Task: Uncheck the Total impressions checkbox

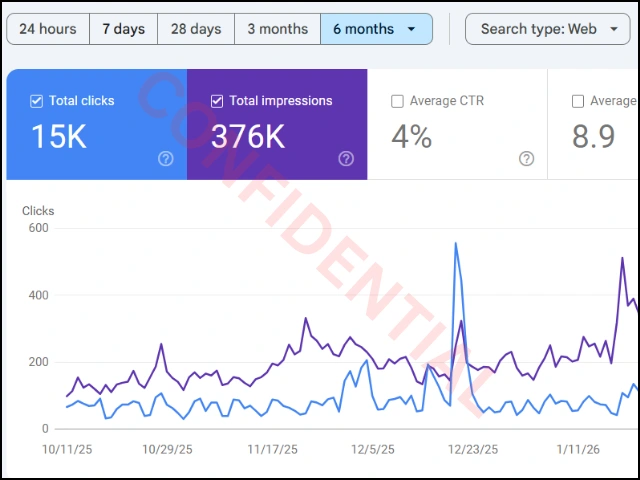Action: (x=217, y=101)
